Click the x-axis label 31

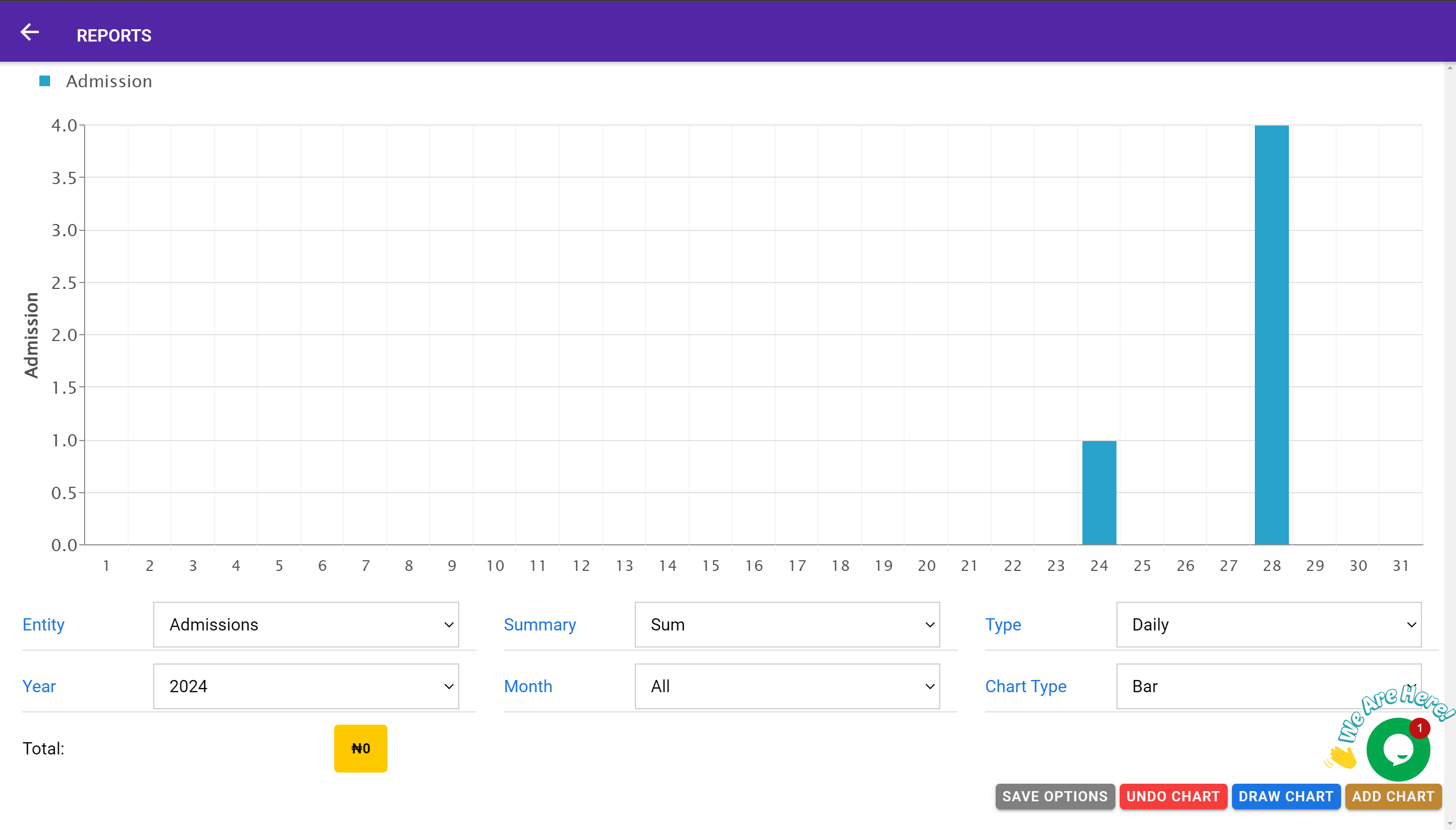point(1401,566)
